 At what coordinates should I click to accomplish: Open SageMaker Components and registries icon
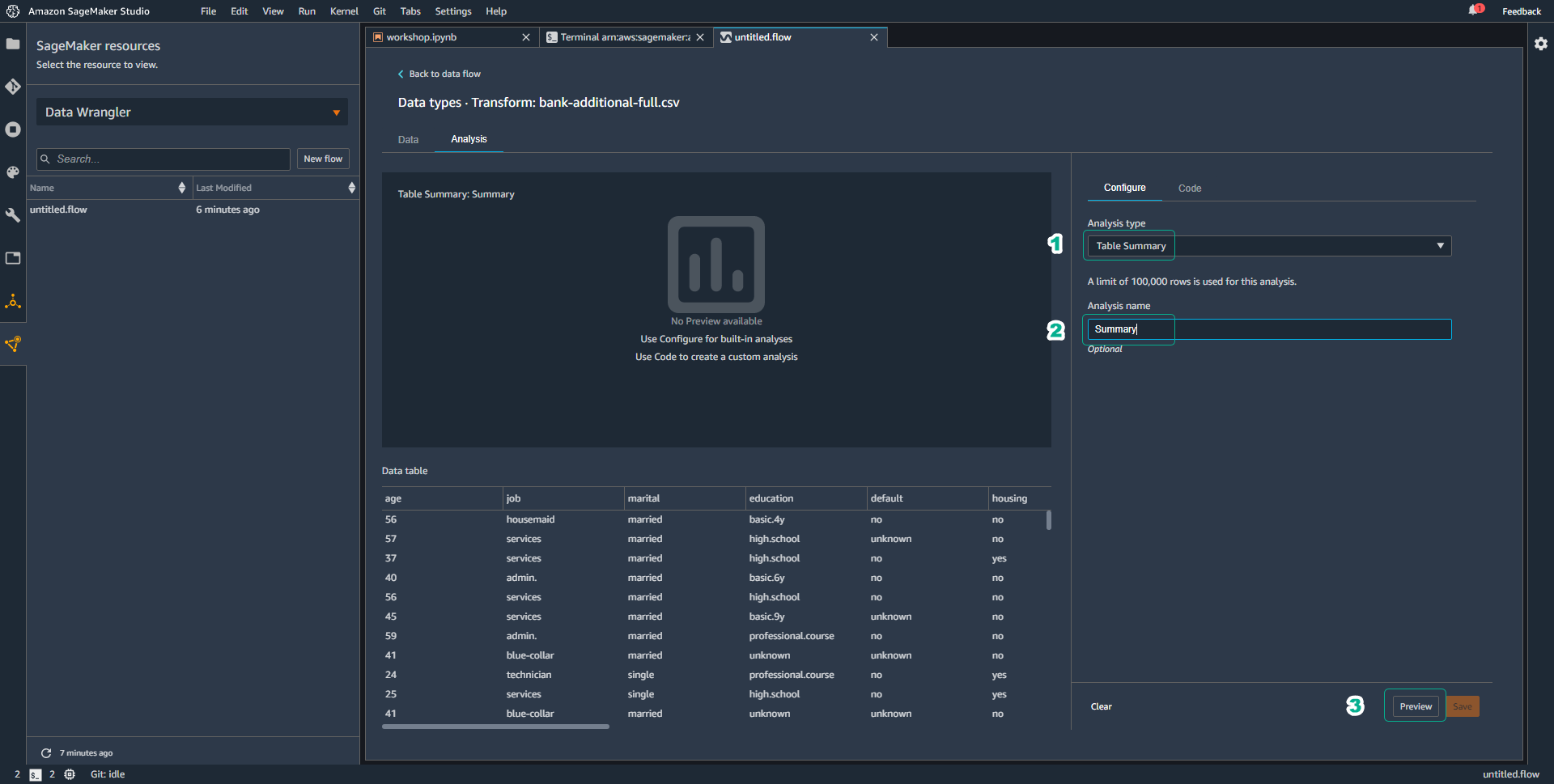click(x=13, y=344)
